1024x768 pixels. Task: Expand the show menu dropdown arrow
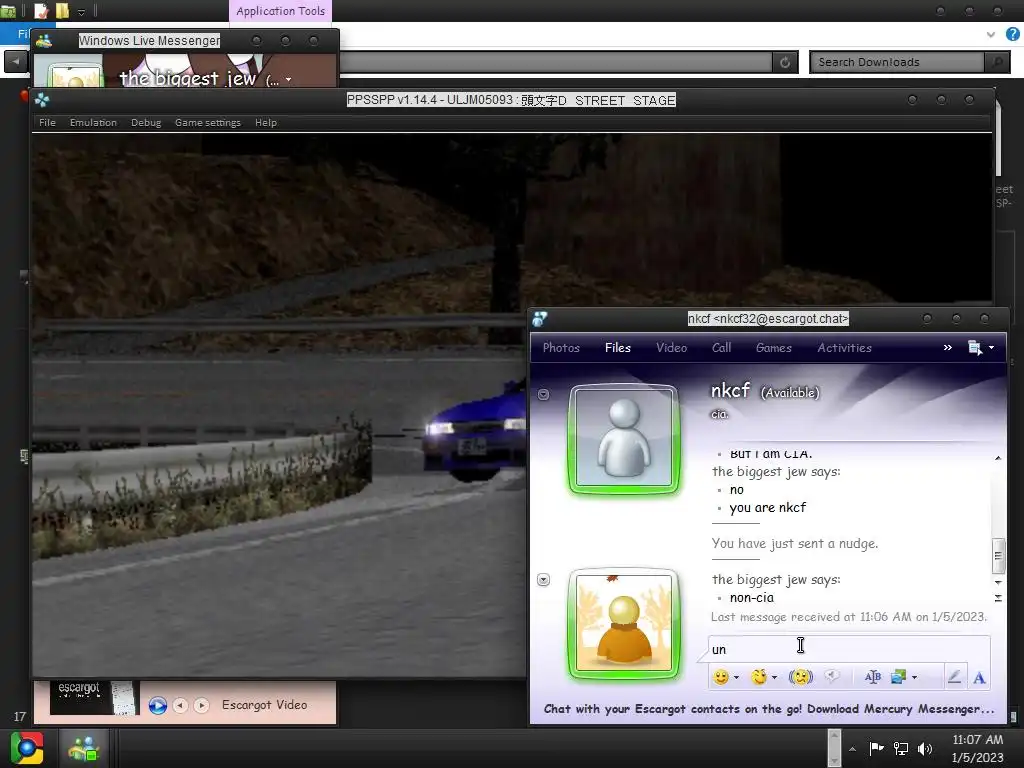coord(991,348)
